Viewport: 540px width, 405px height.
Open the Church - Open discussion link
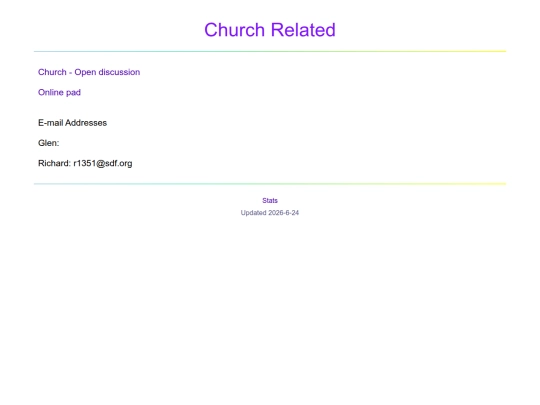[89, 72]
